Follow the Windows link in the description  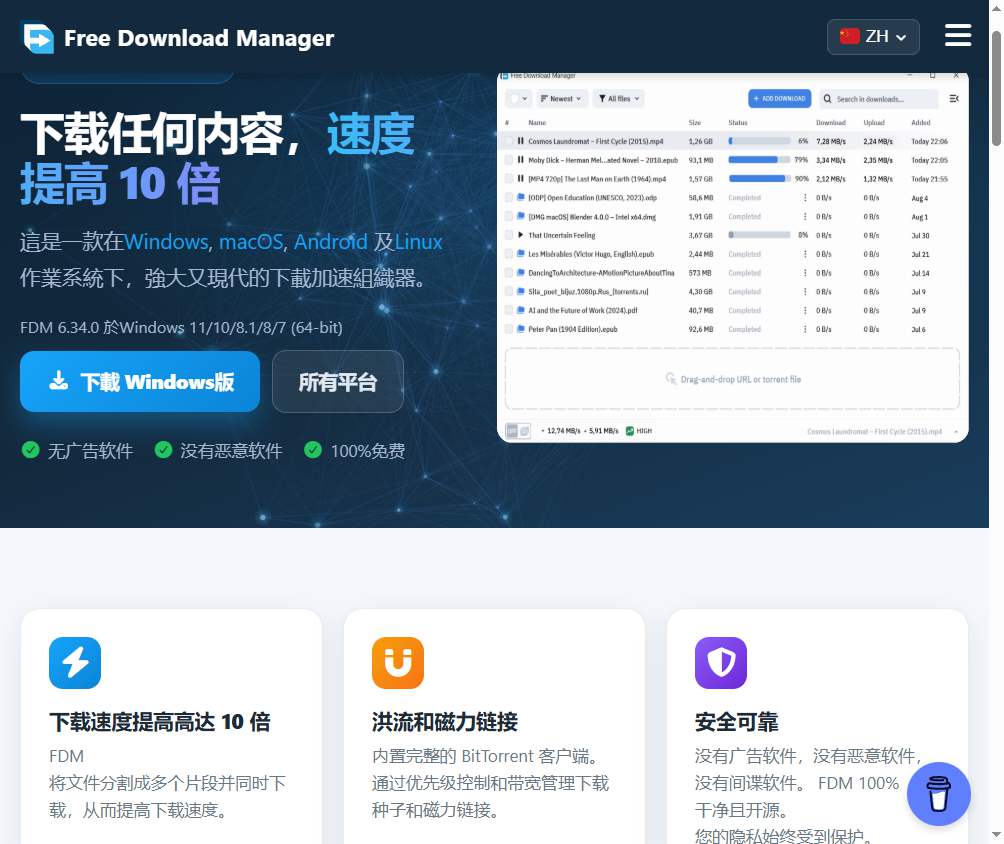click(x=166, y=242)
